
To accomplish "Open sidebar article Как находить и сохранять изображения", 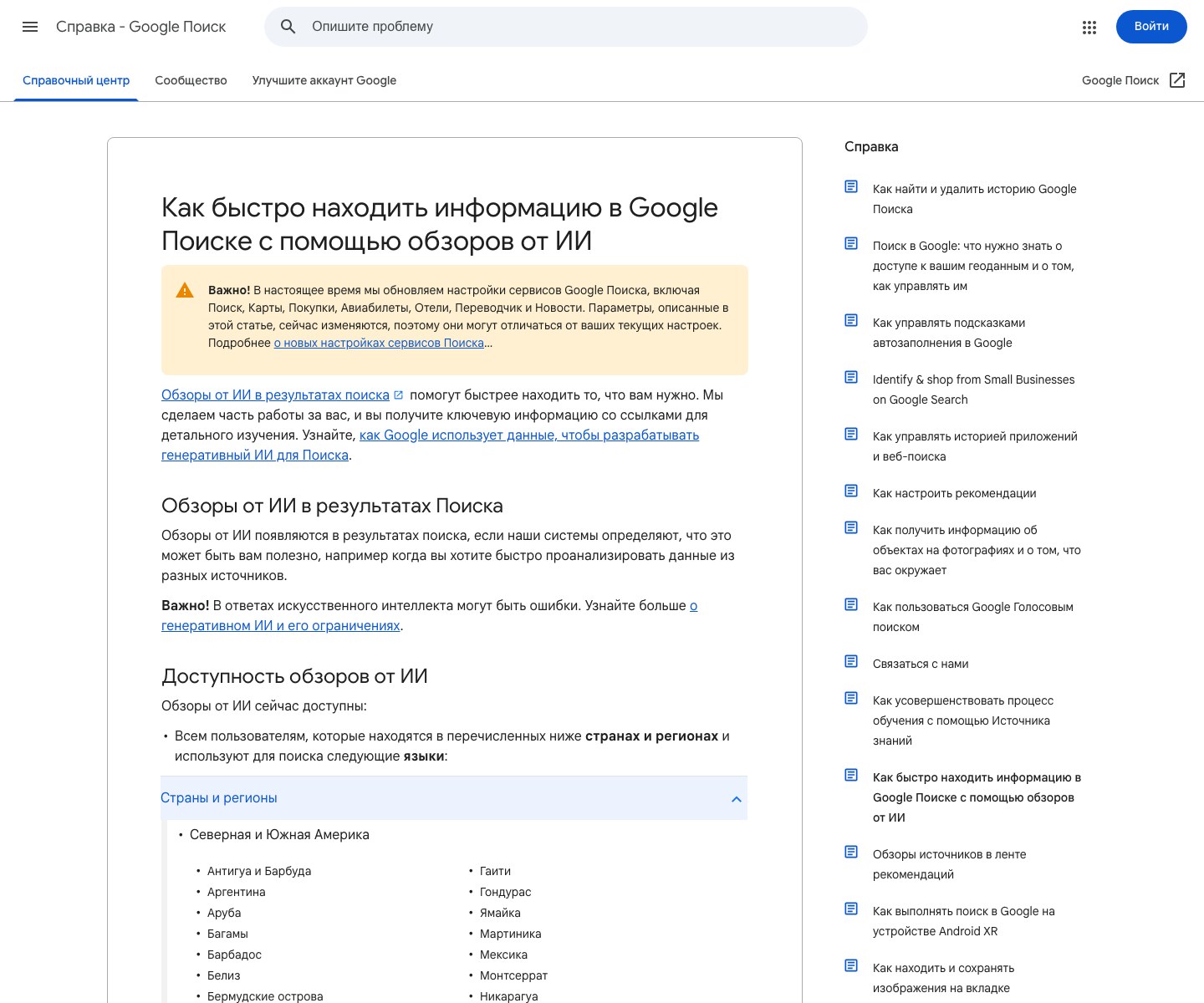I will click(944, 978).
